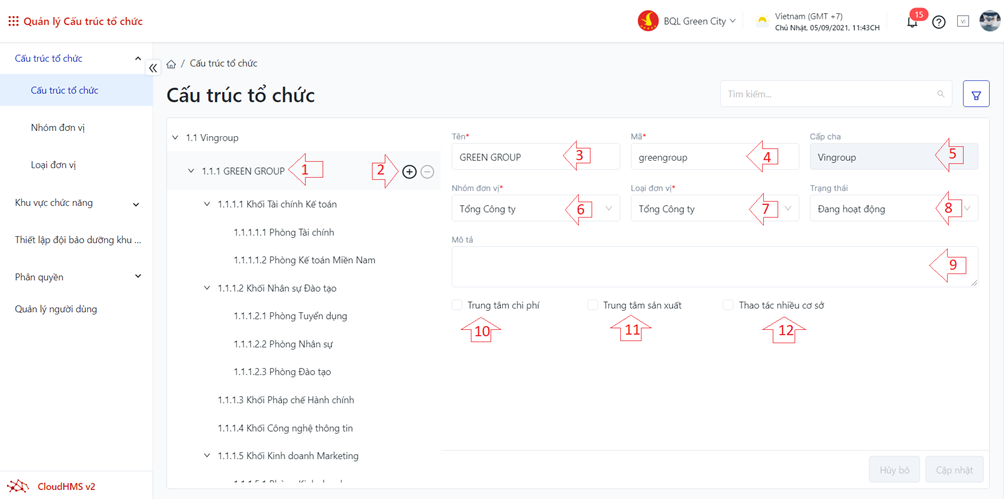Click the filter funnel button
This screenshot has width=1004, height=499.
click(x=976, y=94)
